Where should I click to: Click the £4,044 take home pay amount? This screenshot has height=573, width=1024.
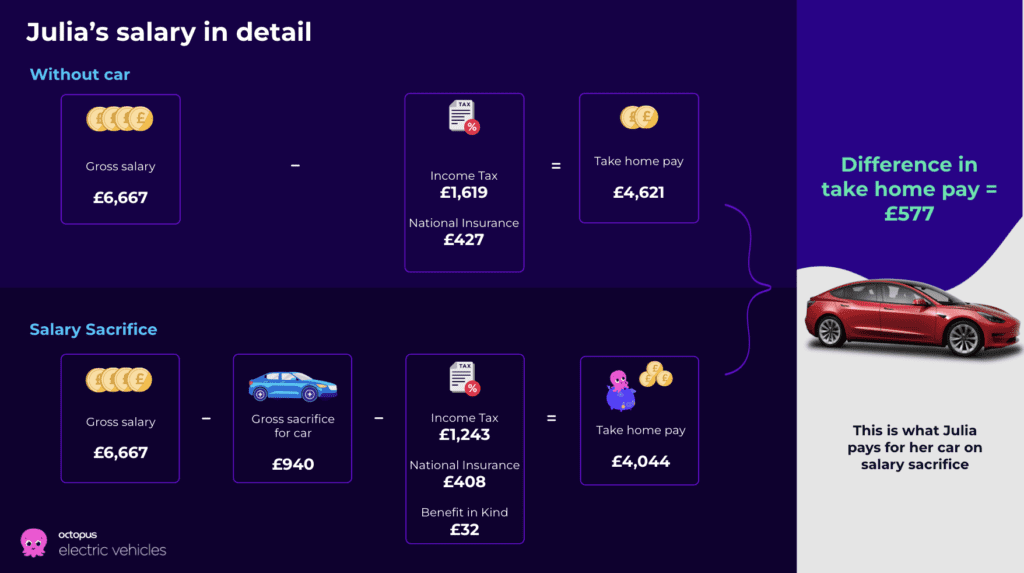640,462
